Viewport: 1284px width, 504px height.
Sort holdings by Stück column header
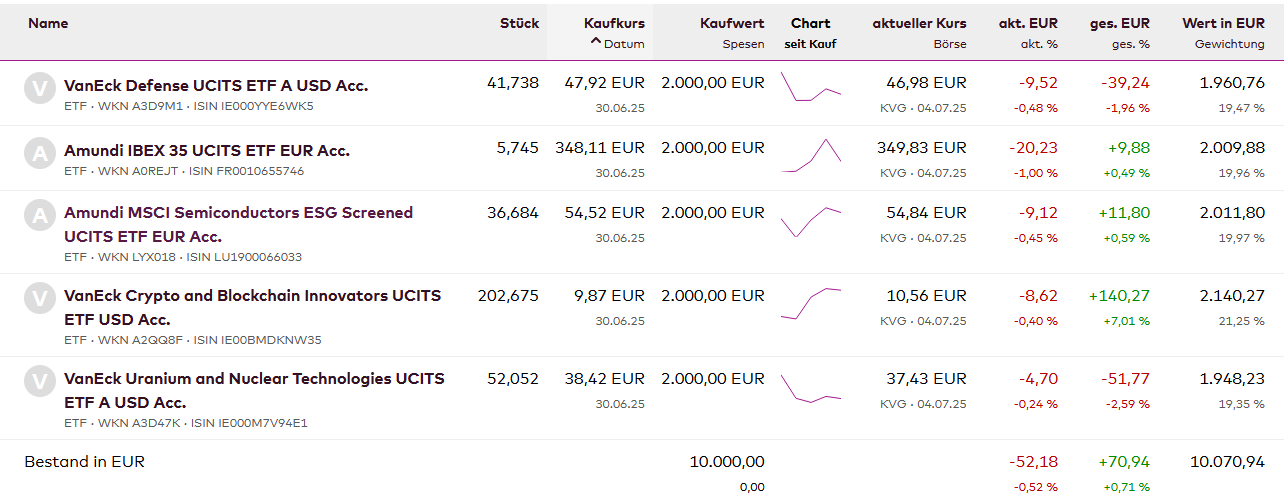(519, 23)
